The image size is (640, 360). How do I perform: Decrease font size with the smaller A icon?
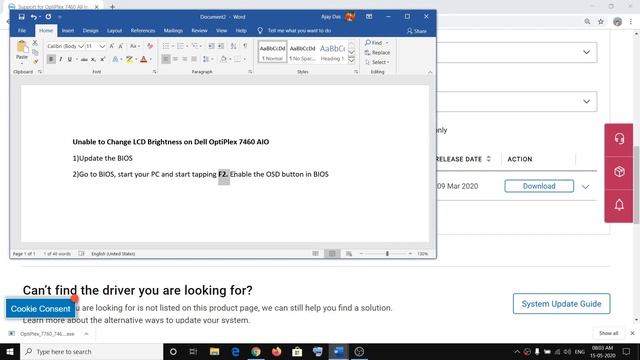[x=121, y=46]
